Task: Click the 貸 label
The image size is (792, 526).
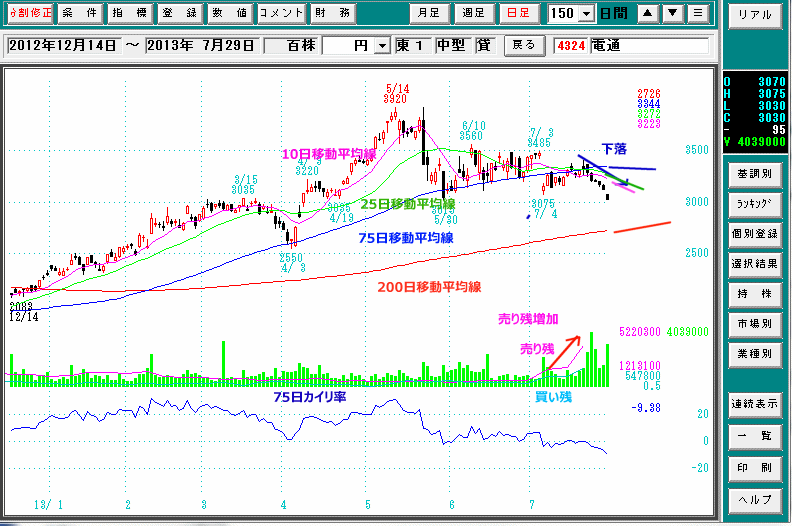Action: click(484, 46)
